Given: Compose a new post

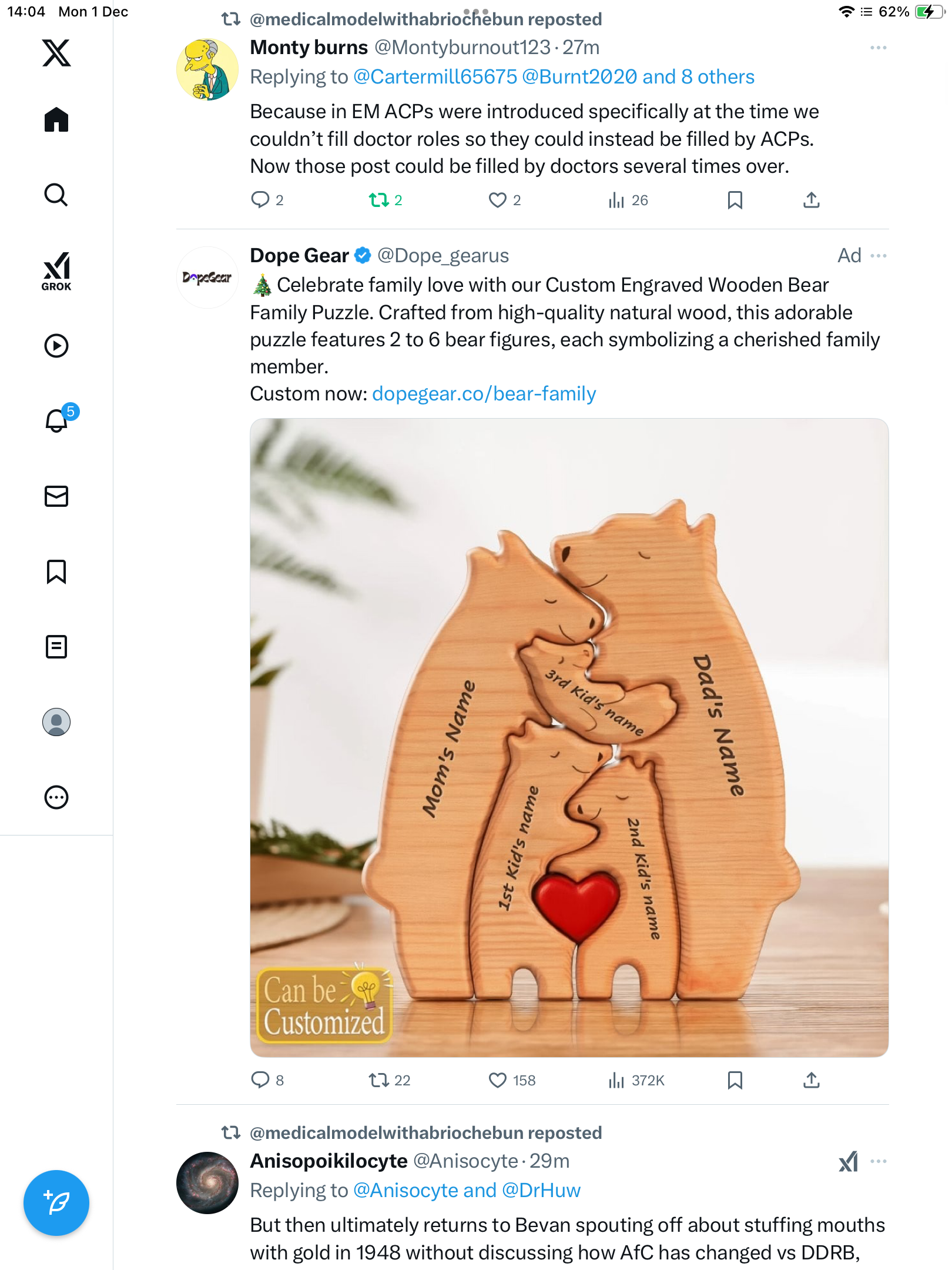Looking at the screenshot, I should 56,1203.
